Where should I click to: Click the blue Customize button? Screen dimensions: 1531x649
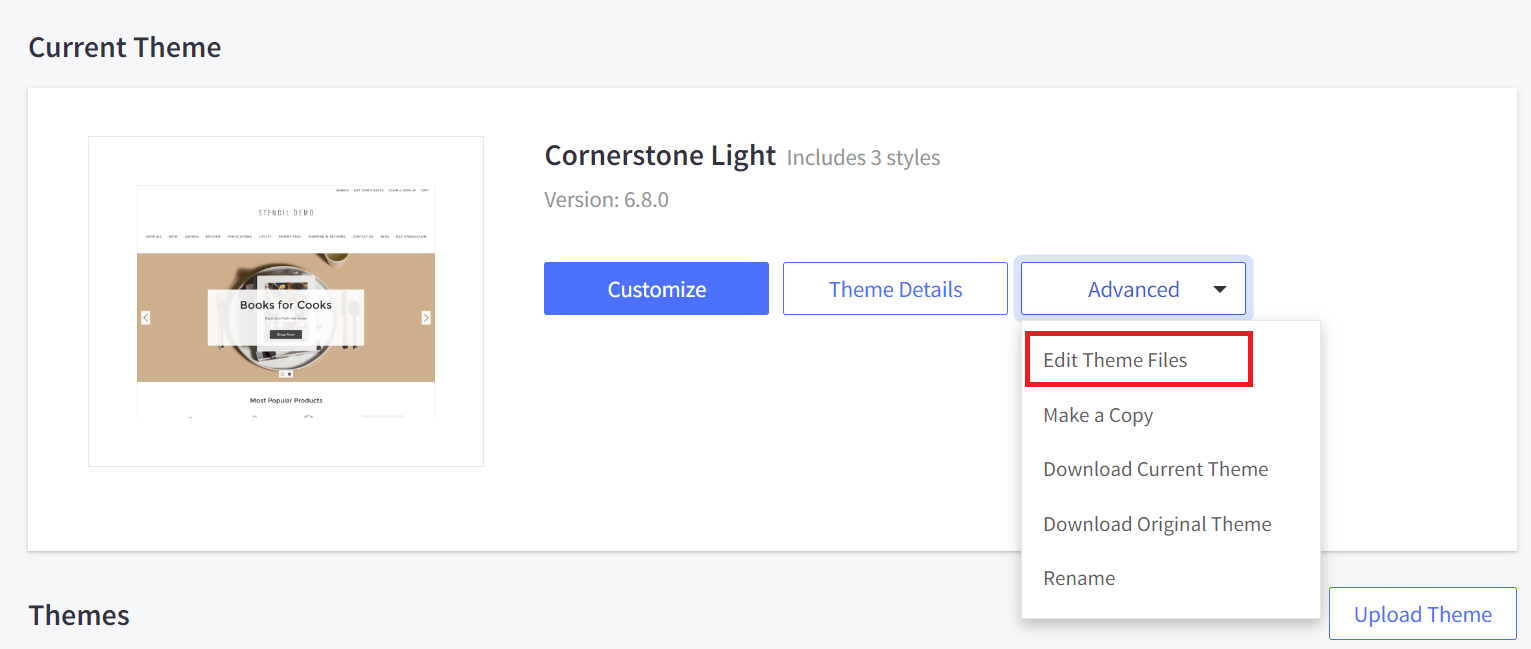pos(656,289)
